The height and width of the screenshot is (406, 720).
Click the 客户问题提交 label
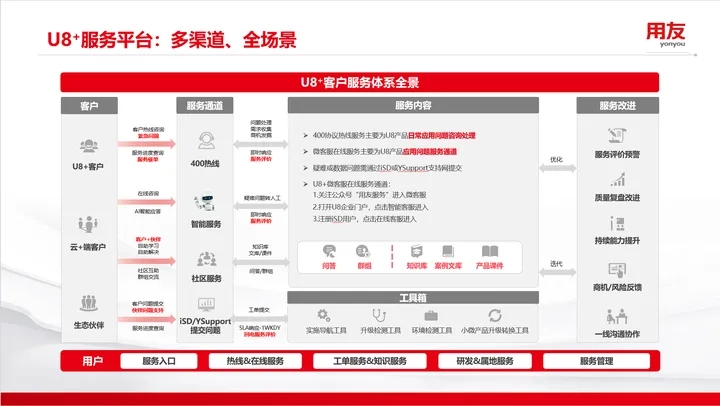point(148,304)
